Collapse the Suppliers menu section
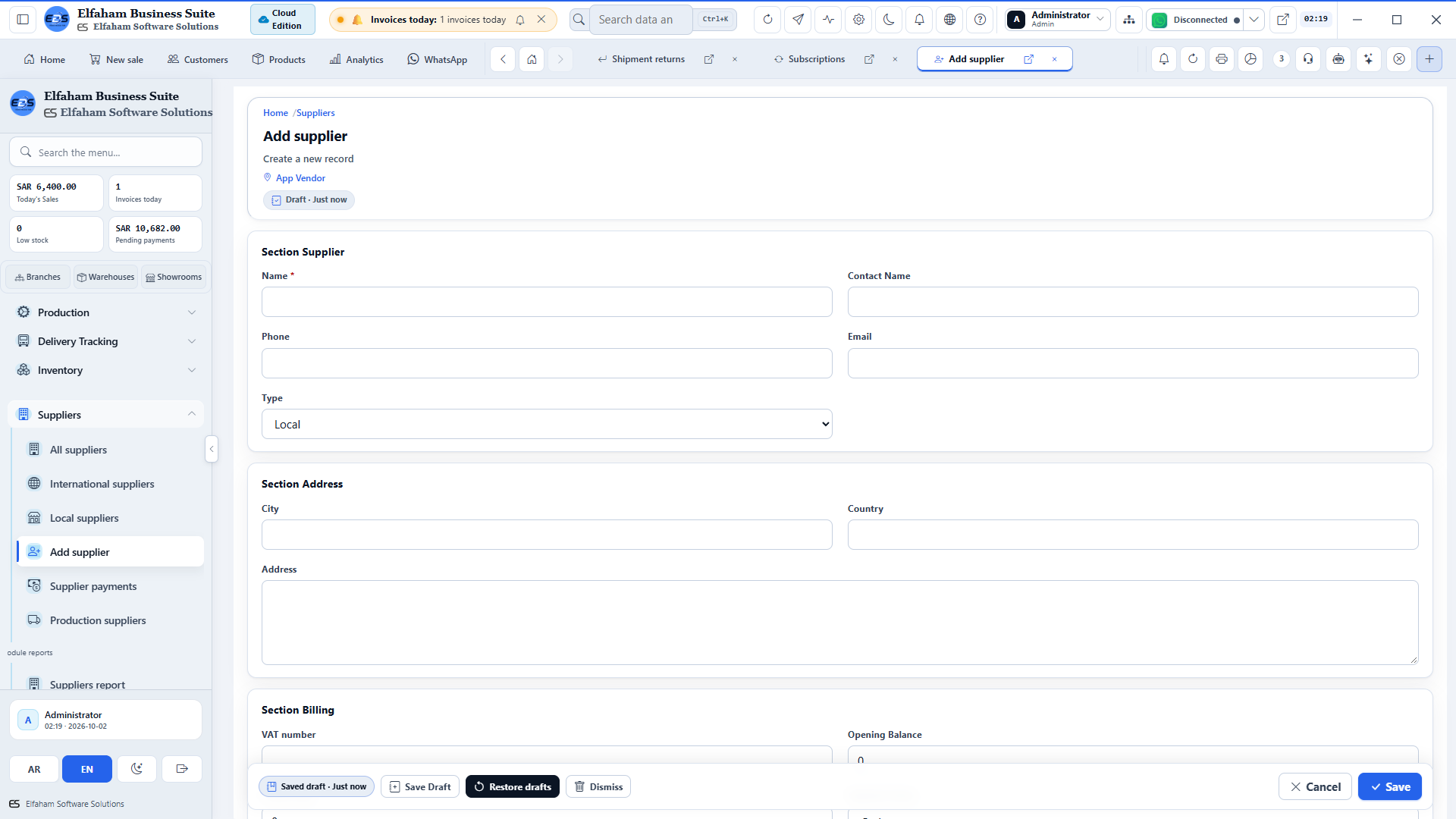Viewport: 1456px width, 819px height. point(106,415)
